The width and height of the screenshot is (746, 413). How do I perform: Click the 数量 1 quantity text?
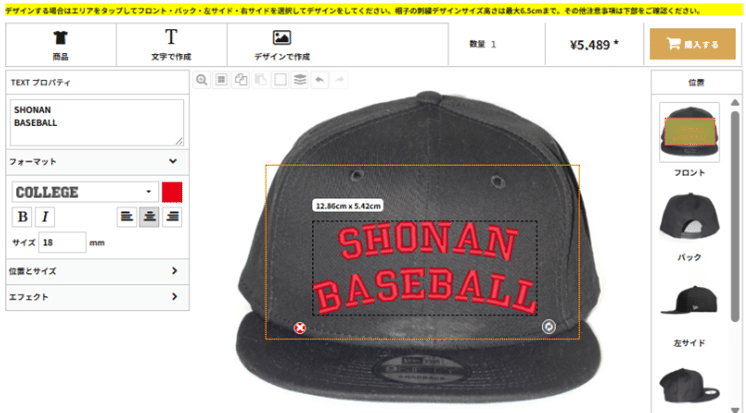pos(482,44)
